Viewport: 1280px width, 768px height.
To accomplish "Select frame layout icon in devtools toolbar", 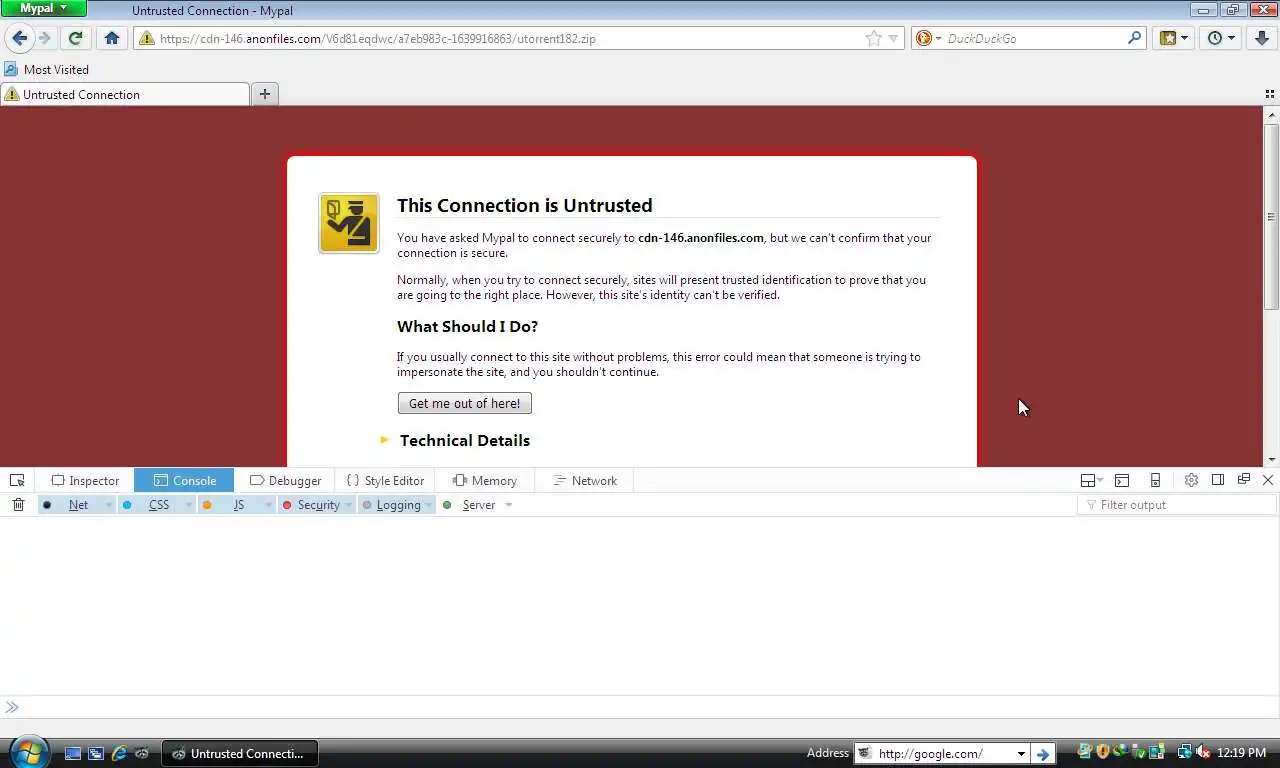I will pyautogui.click(x=1091, y=480).
